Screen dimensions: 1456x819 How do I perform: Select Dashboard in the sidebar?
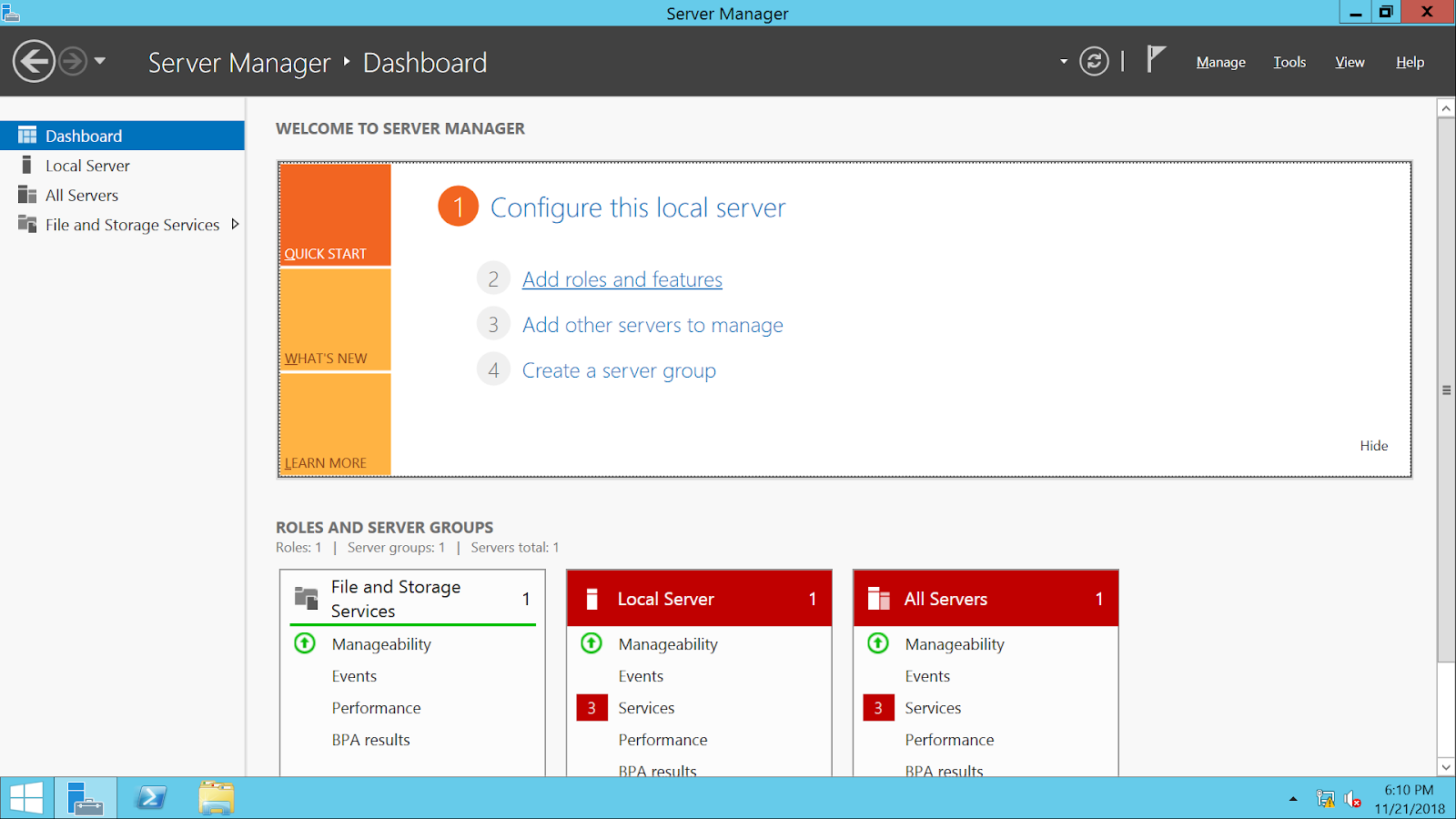(x=122, y=136)
